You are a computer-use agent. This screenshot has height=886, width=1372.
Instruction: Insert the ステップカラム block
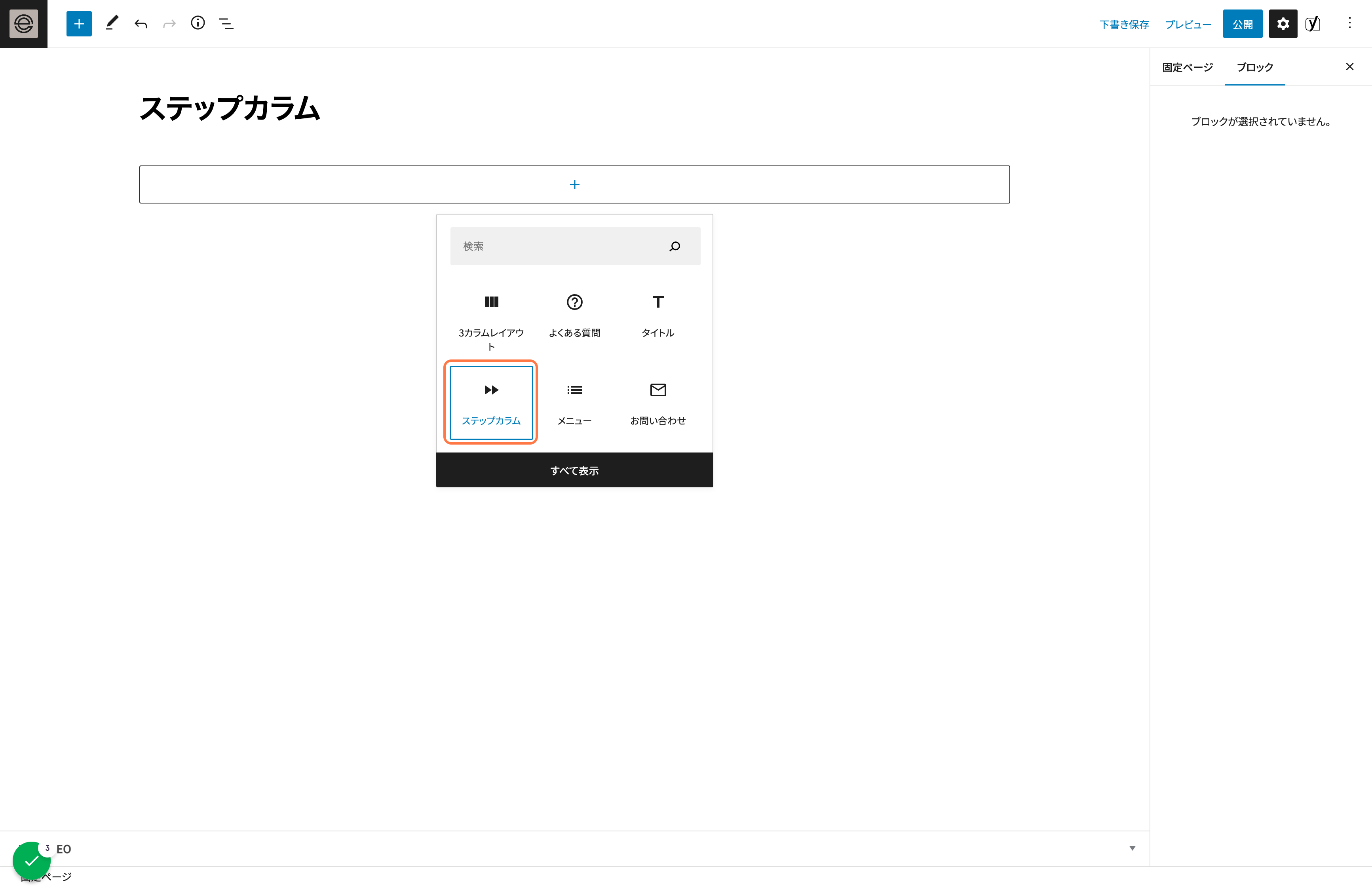pyautogui.click(x=491, y=403)
